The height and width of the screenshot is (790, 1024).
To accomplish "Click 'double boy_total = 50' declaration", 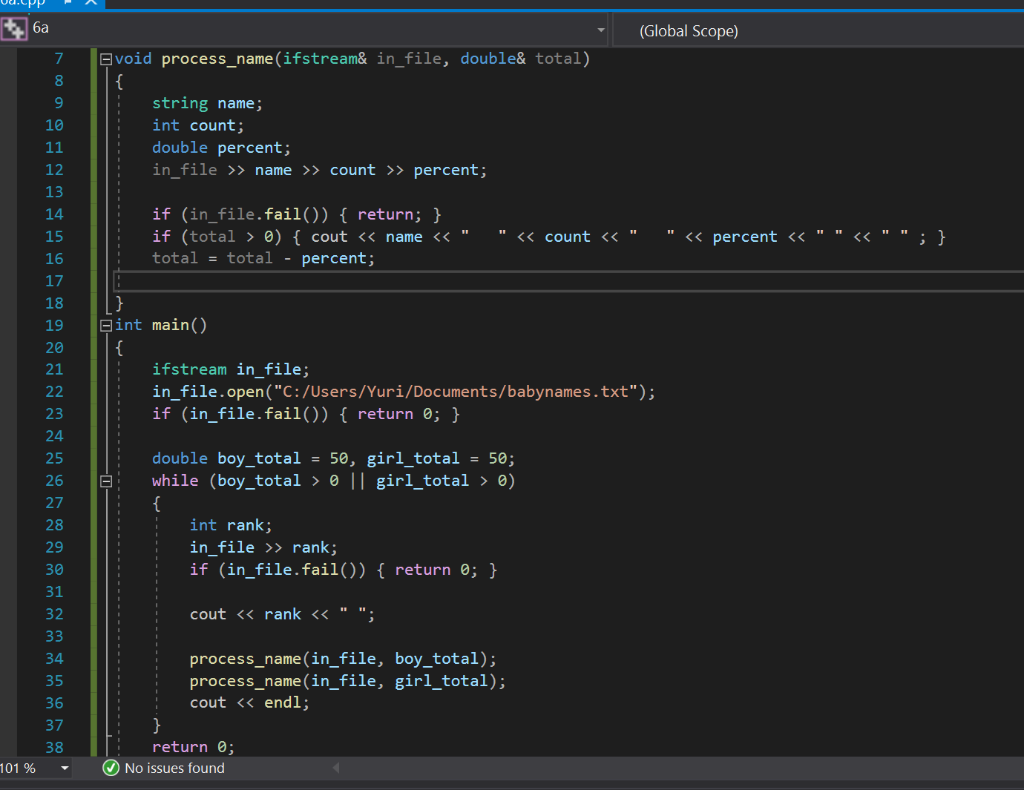I will click(x=250, y=458).
